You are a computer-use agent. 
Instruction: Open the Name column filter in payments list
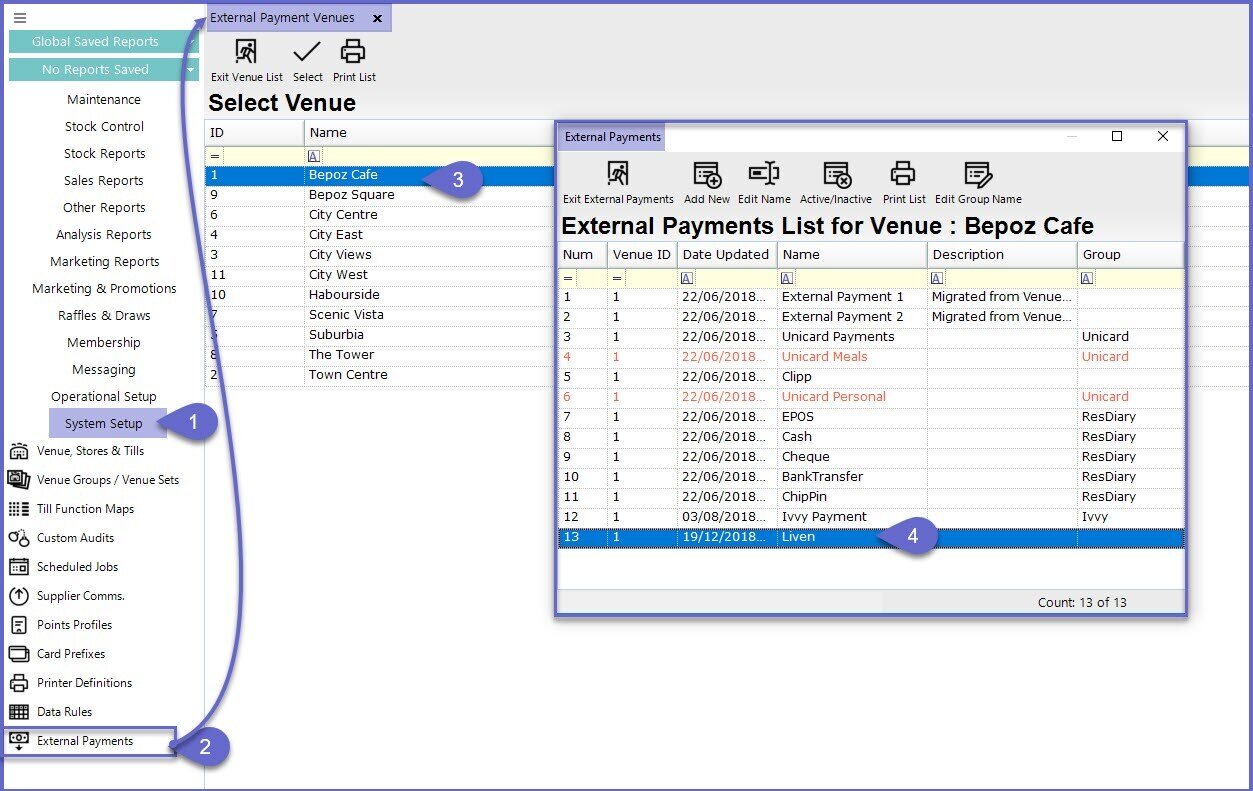point(787,278)
